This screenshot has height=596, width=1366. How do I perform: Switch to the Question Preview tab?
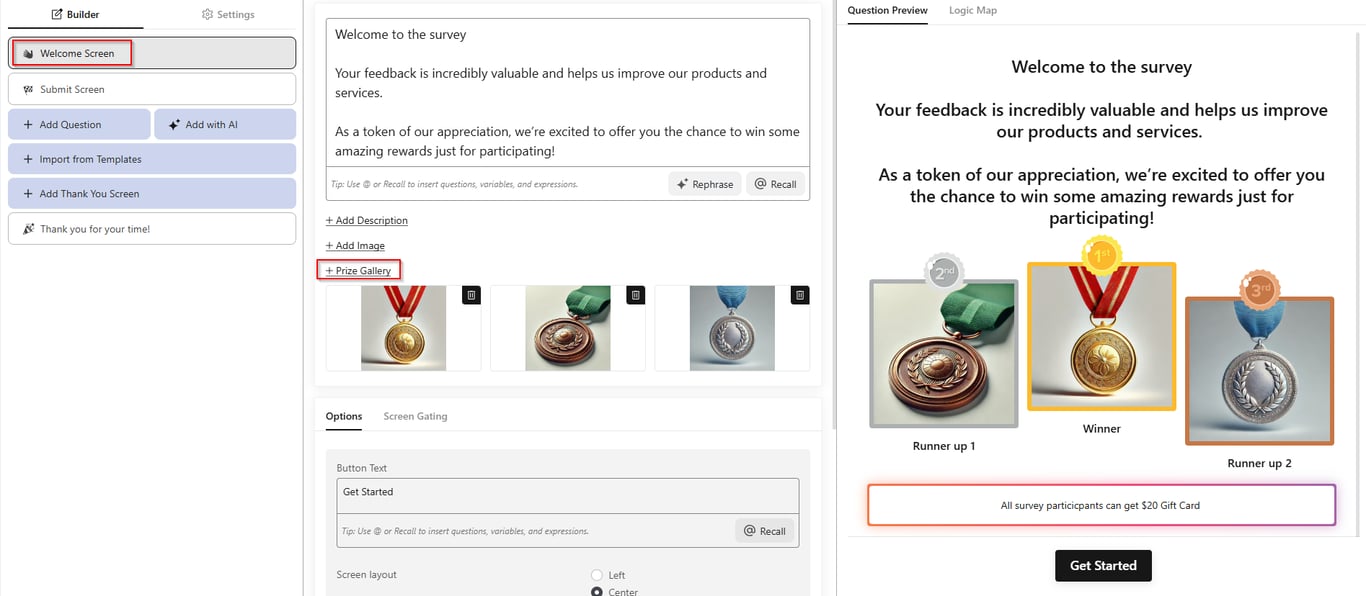tap(887, 10)
